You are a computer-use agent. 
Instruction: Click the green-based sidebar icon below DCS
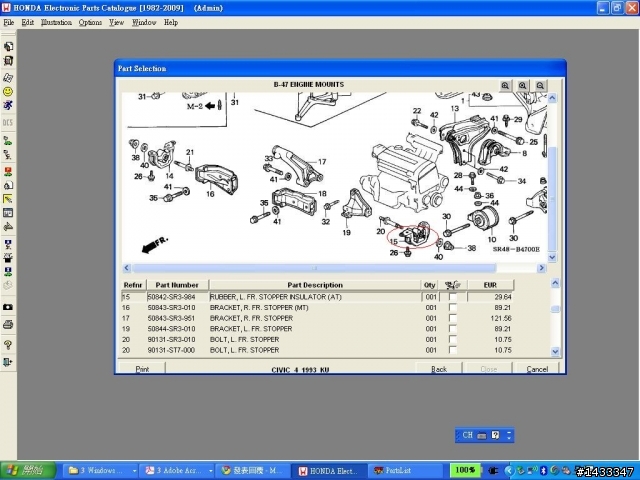coord(8,141)
